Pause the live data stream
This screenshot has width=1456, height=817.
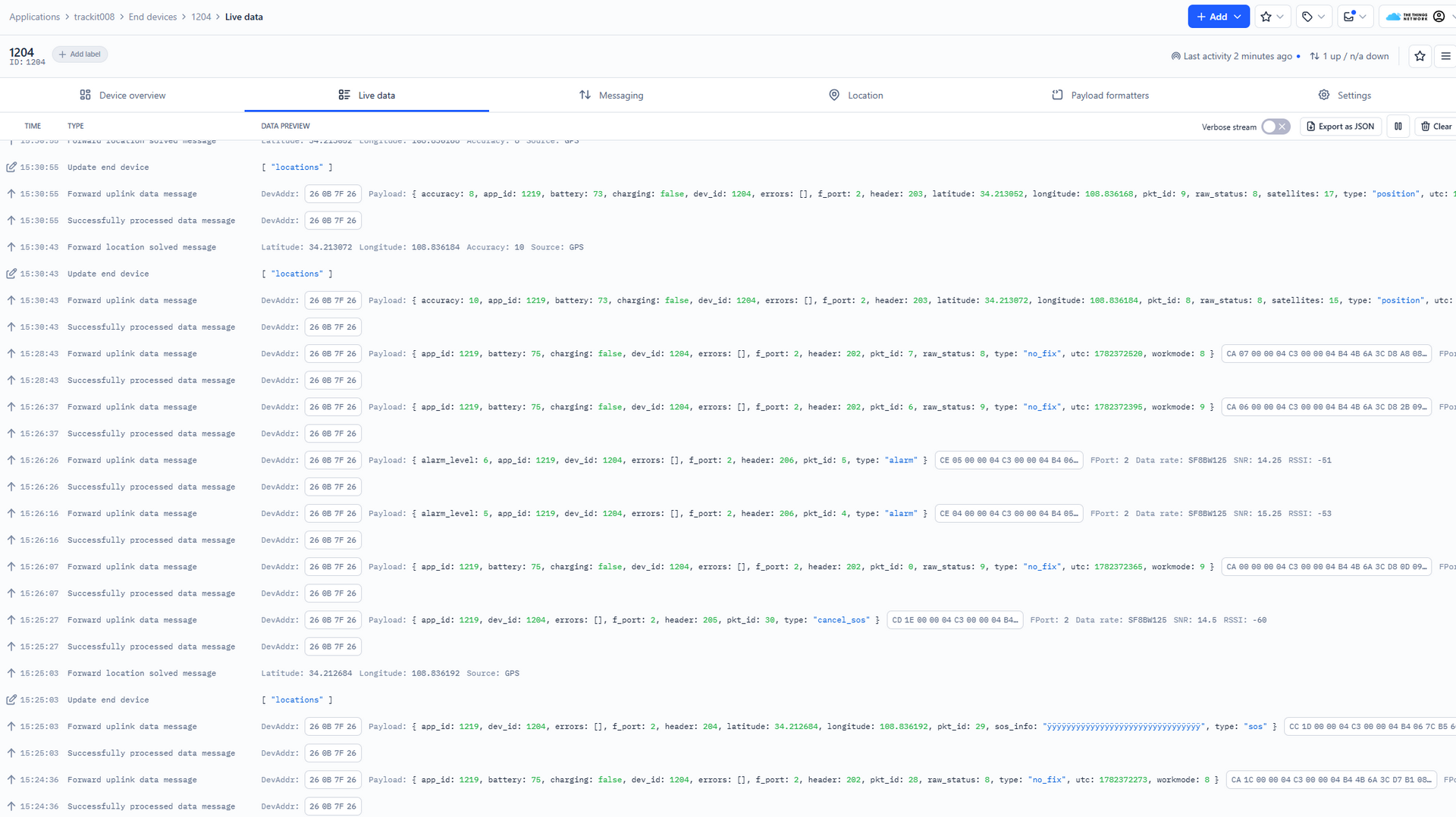click(1398, 127)
